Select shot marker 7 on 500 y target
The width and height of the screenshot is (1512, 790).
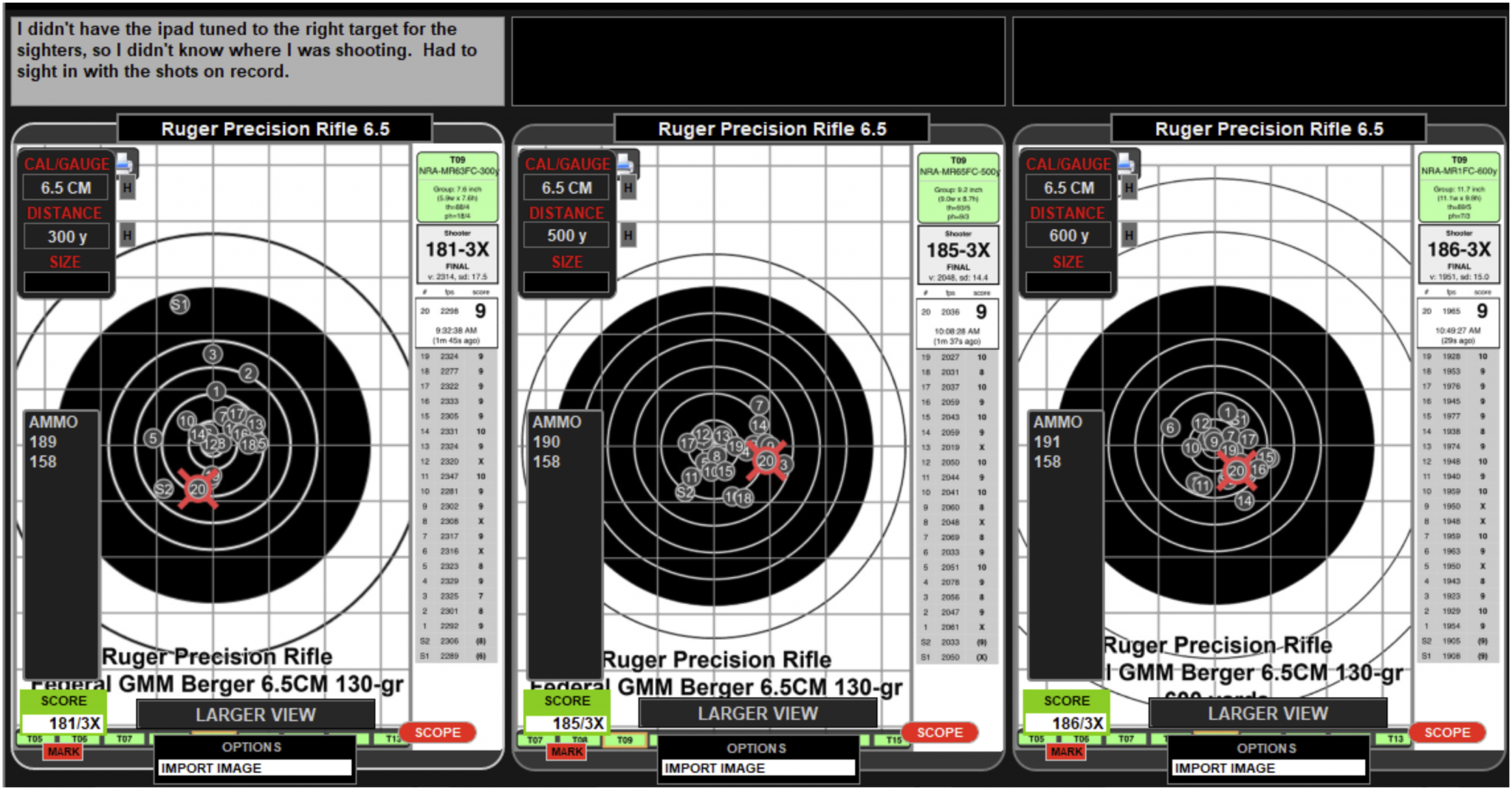click(759, 405)
